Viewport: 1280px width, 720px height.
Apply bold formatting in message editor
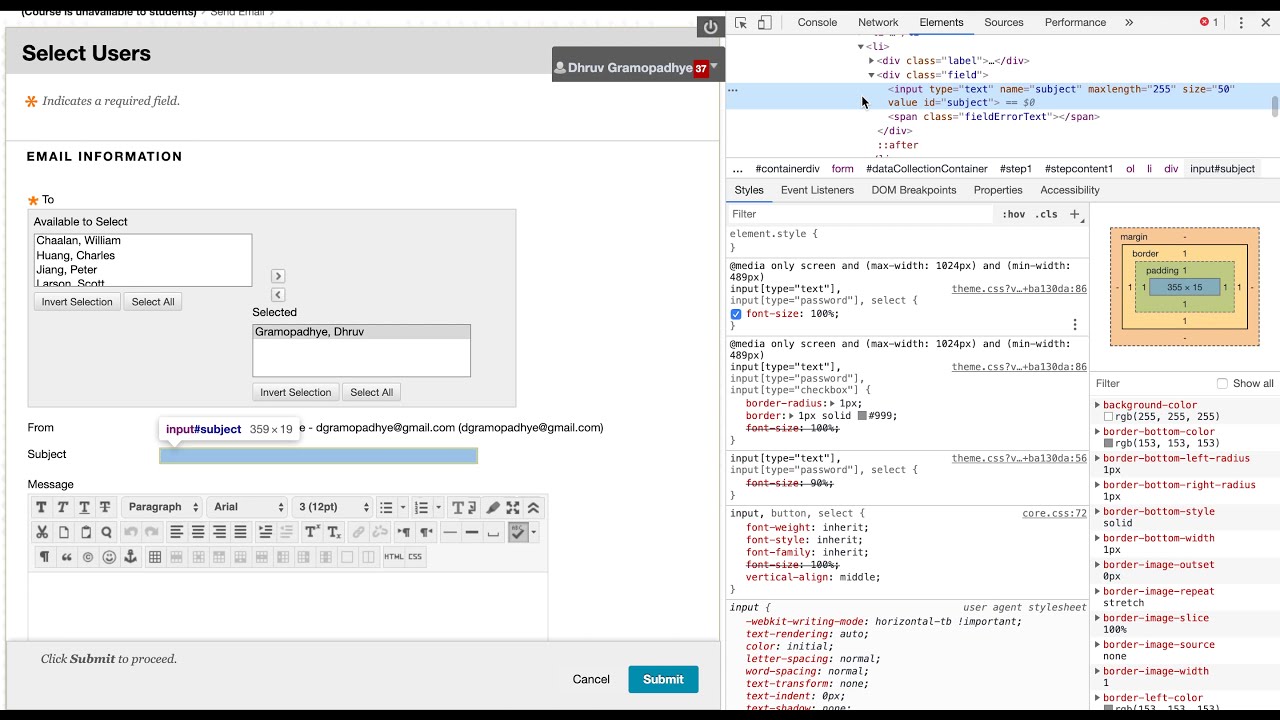[x=41, y=507]
